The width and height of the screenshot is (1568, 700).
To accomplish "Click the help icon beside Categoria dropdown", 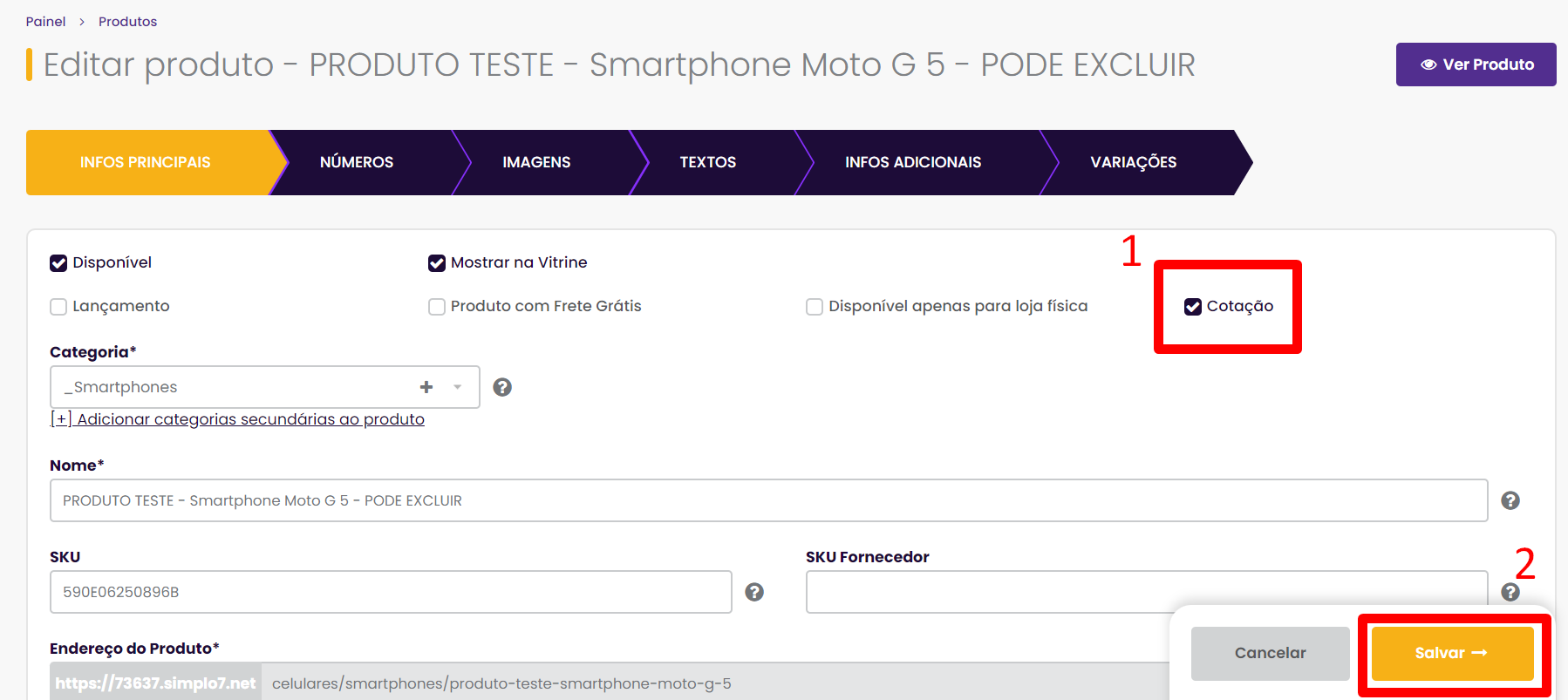I will [502, 387].
